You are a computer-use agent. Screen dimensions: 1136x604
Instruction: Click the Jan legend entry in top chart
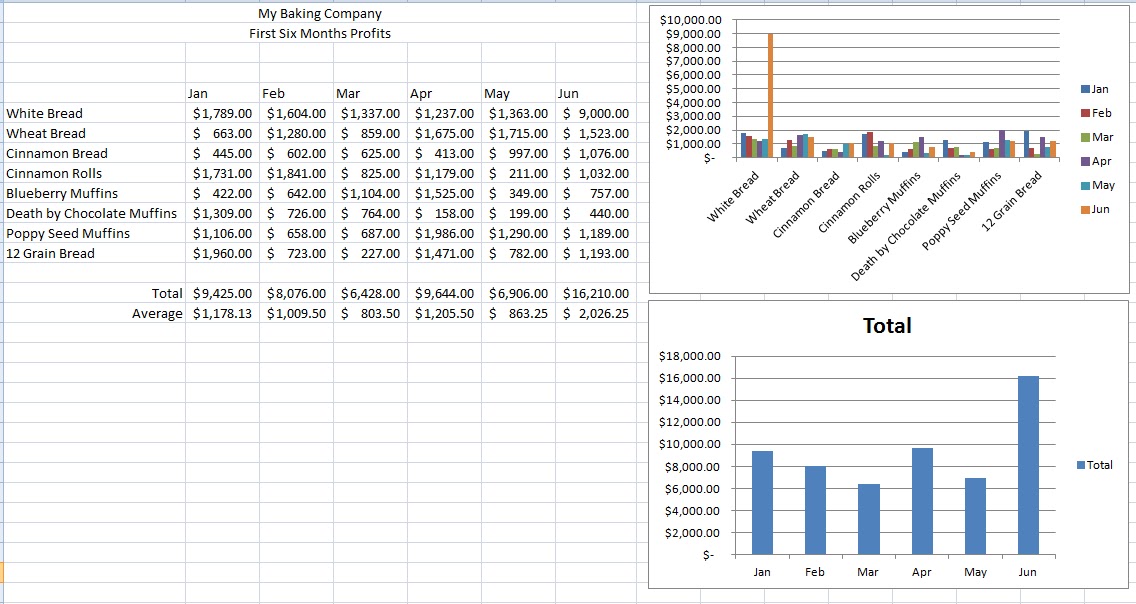[x=1095, y=89]
